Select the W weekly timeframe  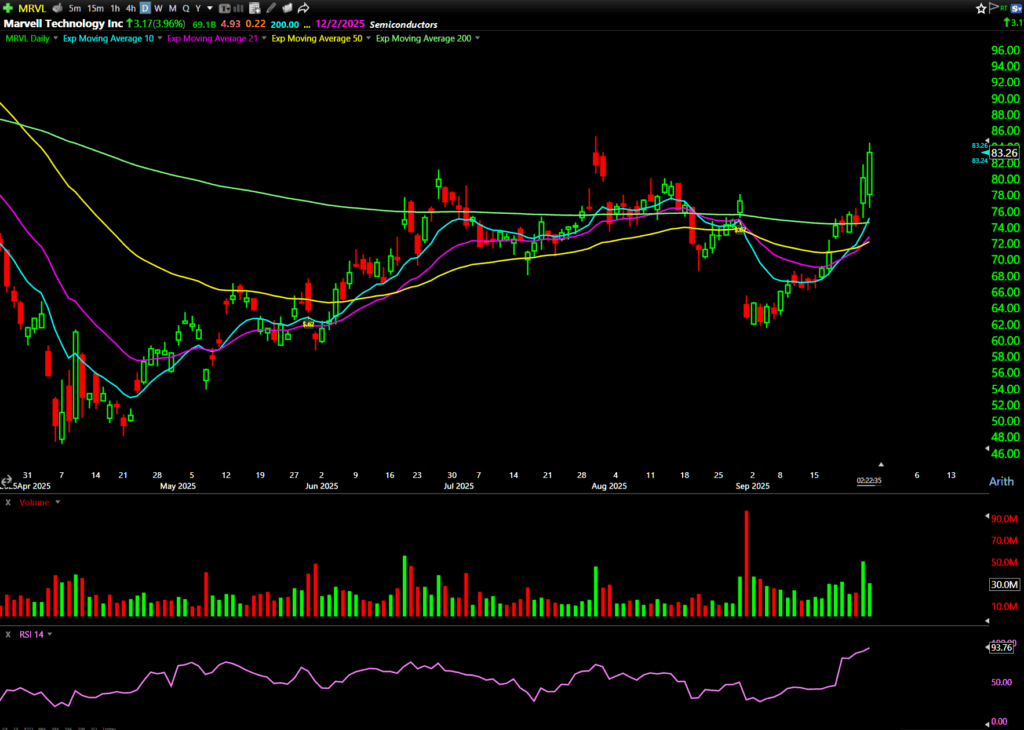[x=158, y=8]
